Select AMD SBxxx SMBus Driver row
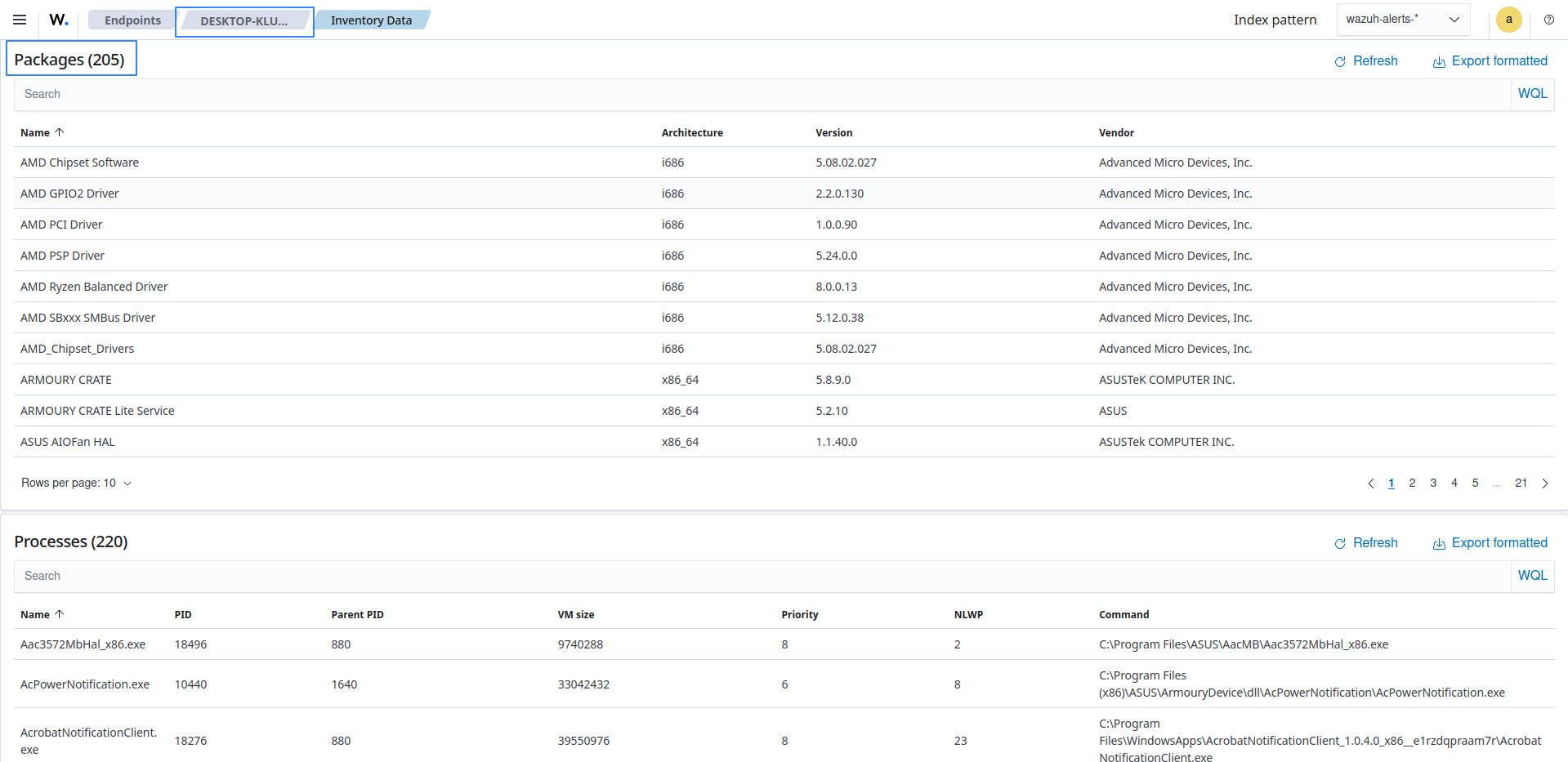Screen dimensions: 1568x762 (784, 318)
